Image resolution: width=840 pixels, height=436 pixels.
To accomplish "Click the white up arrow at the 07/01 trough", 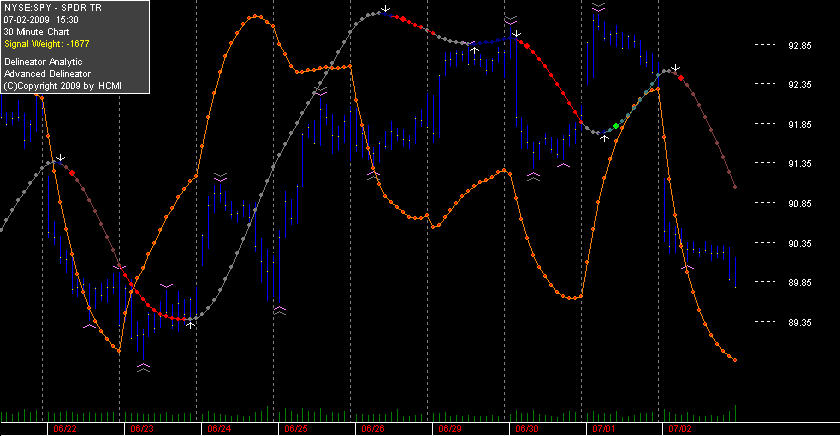I will [x=604, y=138].
